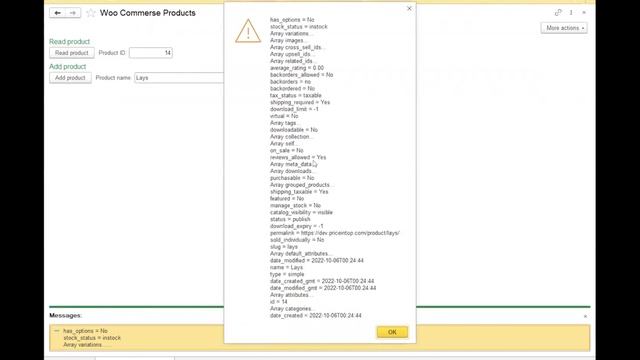The width and height of the screenshot is (640, 360).
Task: Click the Woo Commerse Products title
Action: (x=148, y=13)
